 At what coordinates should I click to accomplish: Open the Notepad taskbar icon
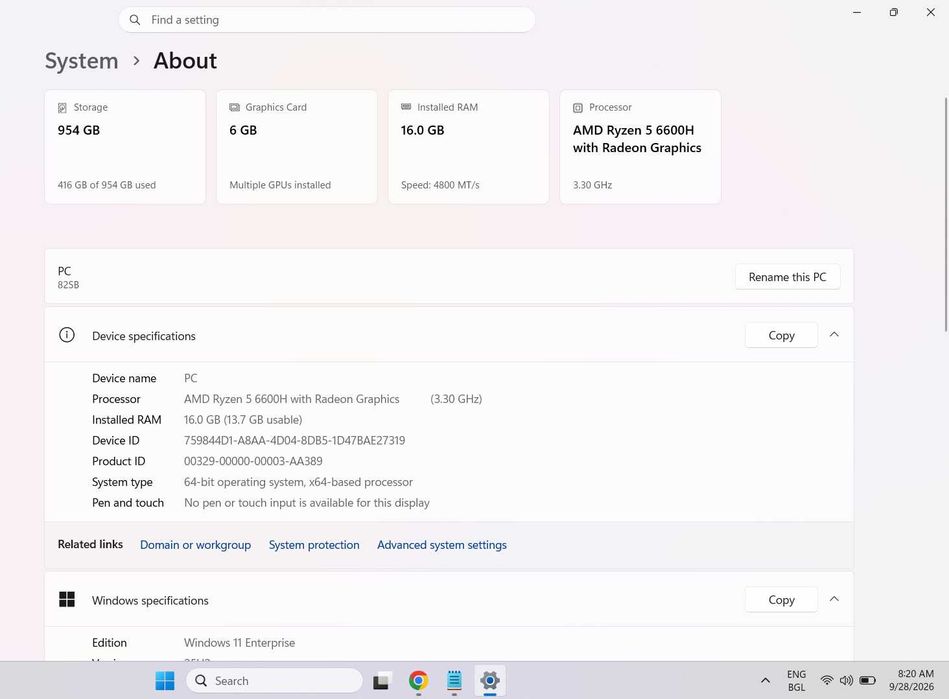click(x=454, y=681)
